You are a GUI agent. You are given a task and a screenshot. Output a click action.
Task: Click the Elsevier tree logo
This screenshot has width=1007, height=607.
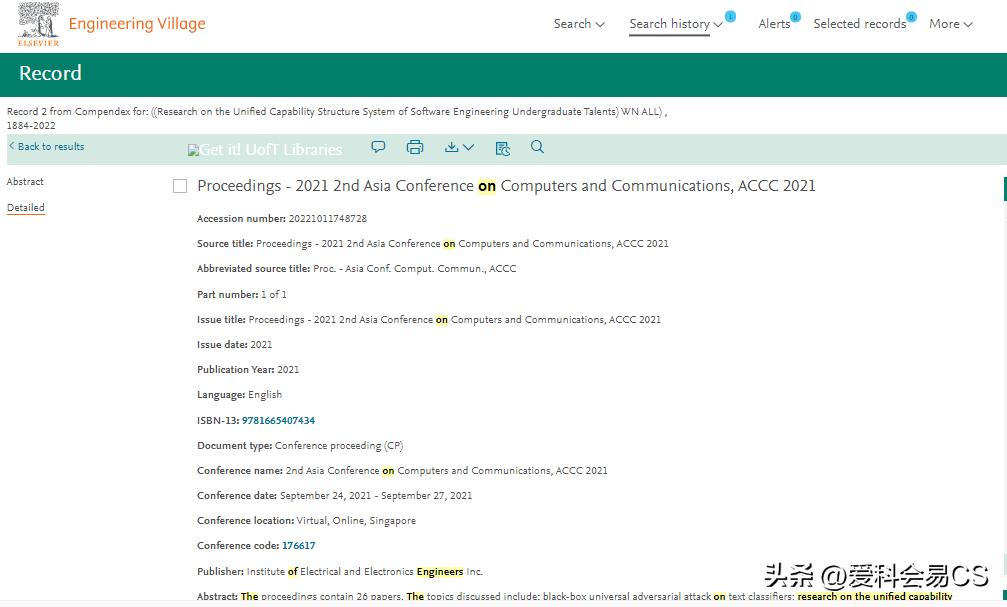(x=38, y=24)
